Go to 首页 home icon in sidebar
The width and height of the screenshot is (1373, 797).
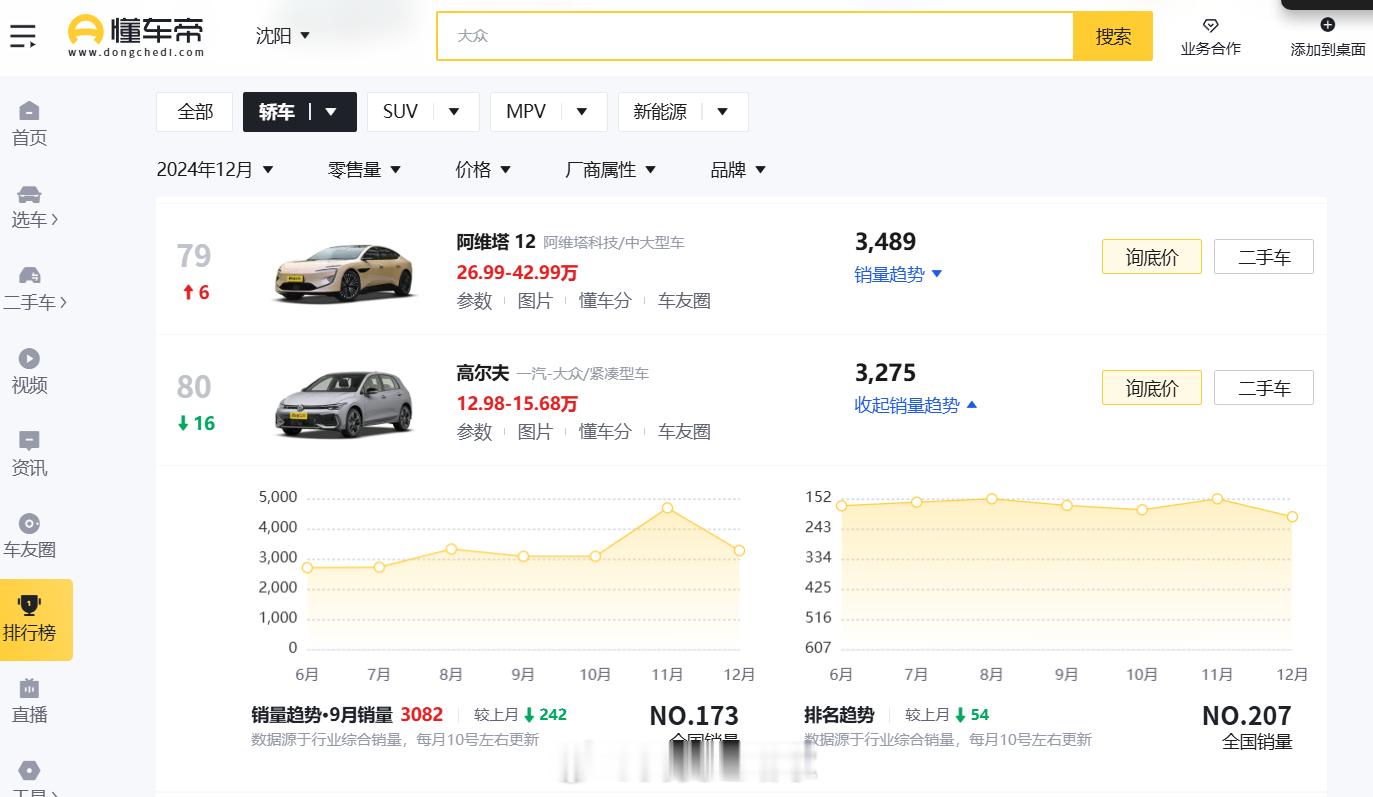click(x=29, y=110)
